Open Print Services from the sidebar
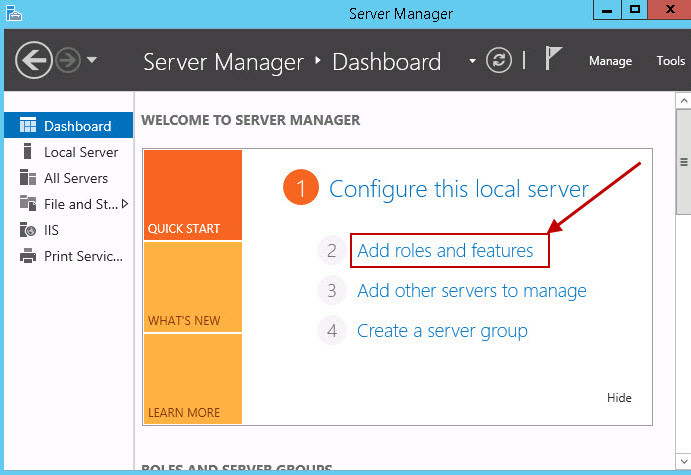 tap(83, 256)
